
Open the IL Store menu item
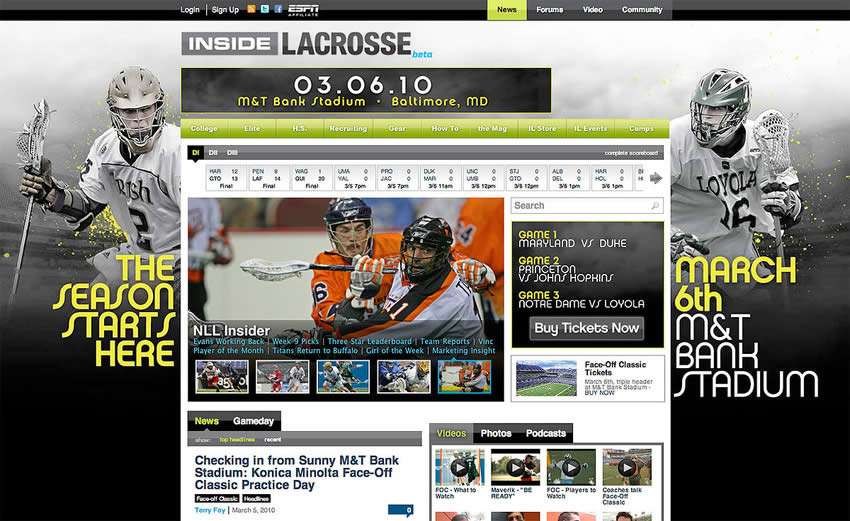click(542, 128)
